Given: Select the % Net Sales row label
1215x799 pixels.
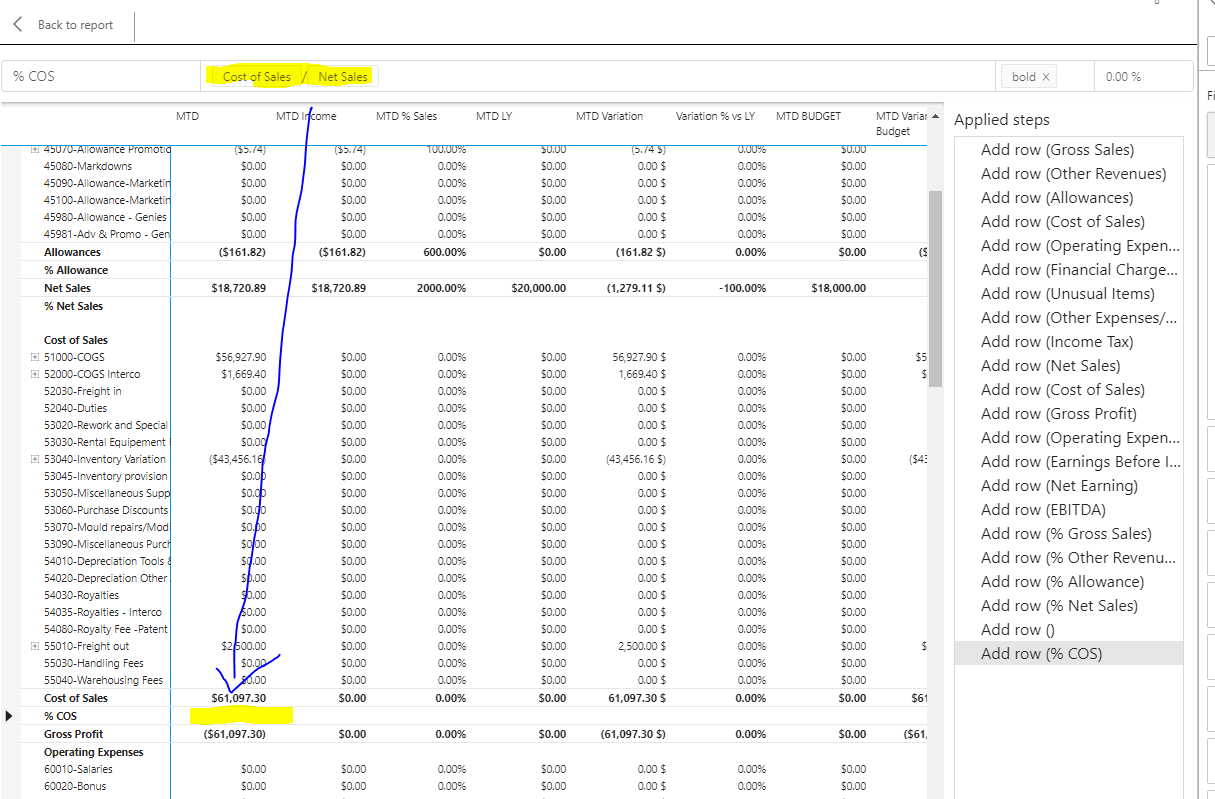Looking at the screenshot, I should click(73, 306).
